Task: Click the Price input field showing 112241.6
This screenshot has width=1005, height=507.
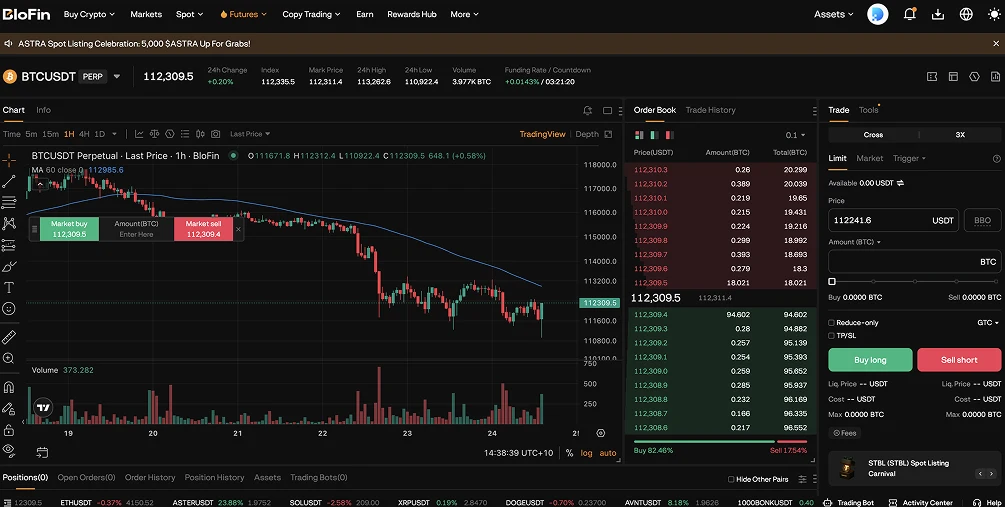Action: (893, 220)
